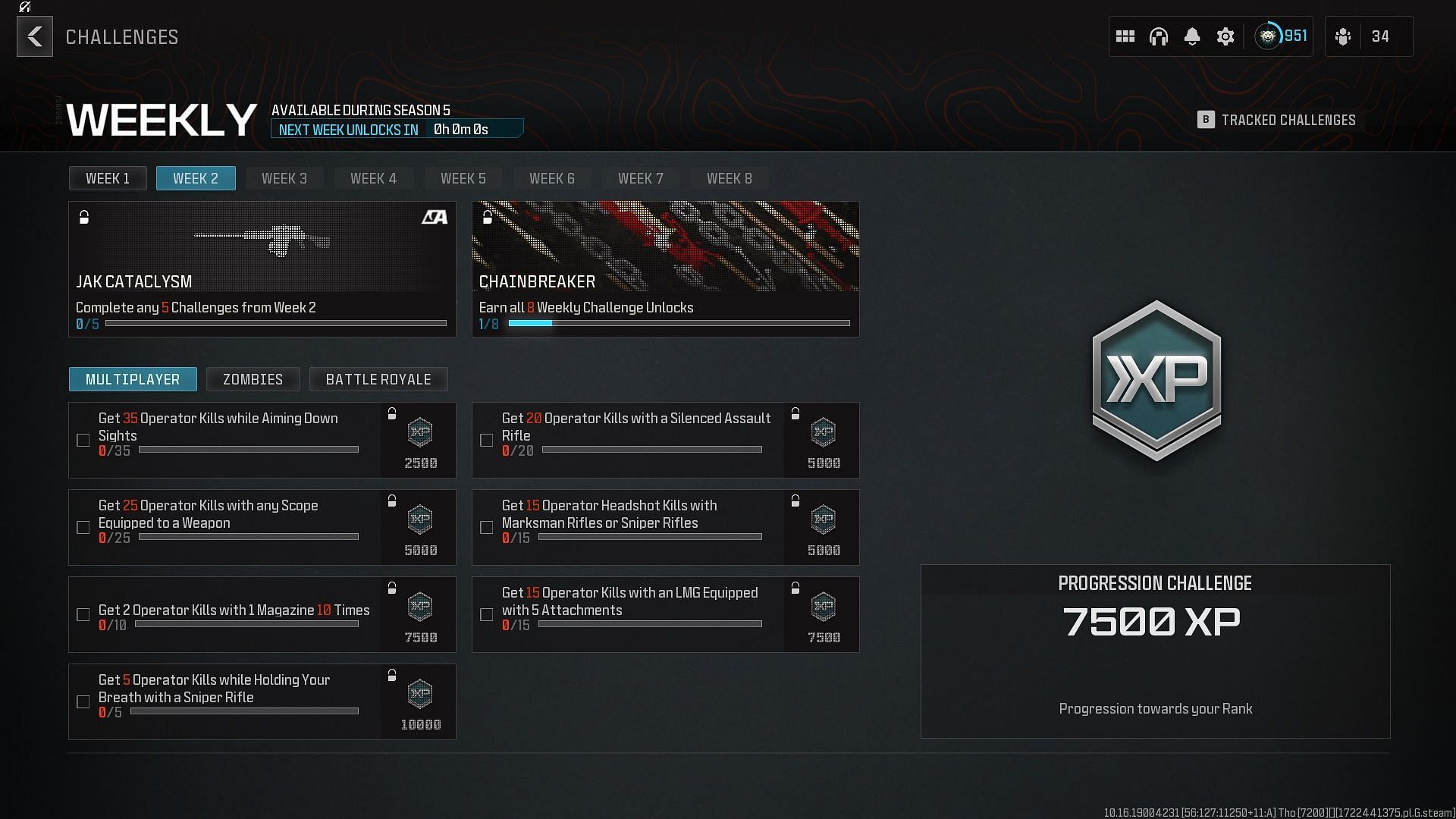Toggle the MULTIPLAYER mode tab
Image resolution: width=1456 pixels, height=819 pixels.
tap(132, 379)
